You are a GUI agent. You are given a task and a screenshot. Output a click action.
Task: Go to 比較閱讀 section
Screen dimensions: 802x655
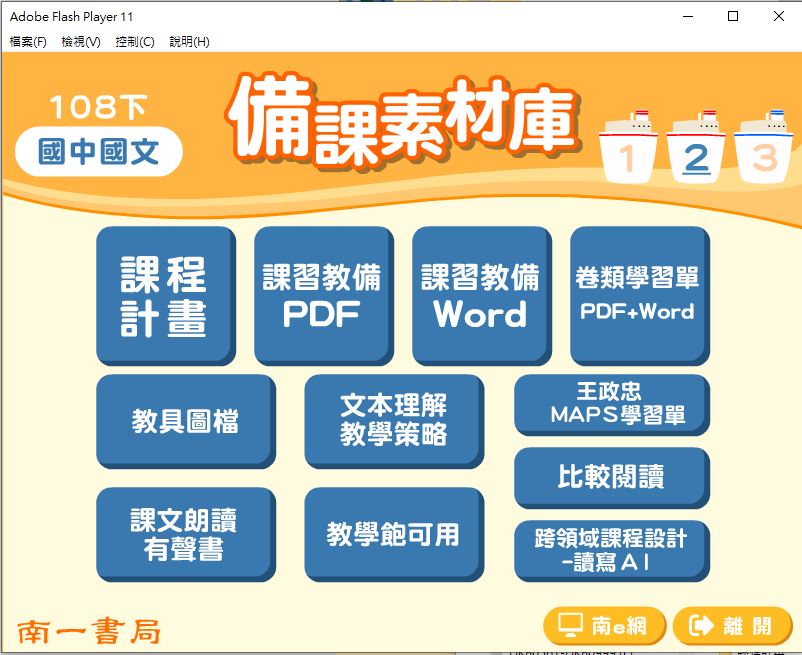coord(610,476)
